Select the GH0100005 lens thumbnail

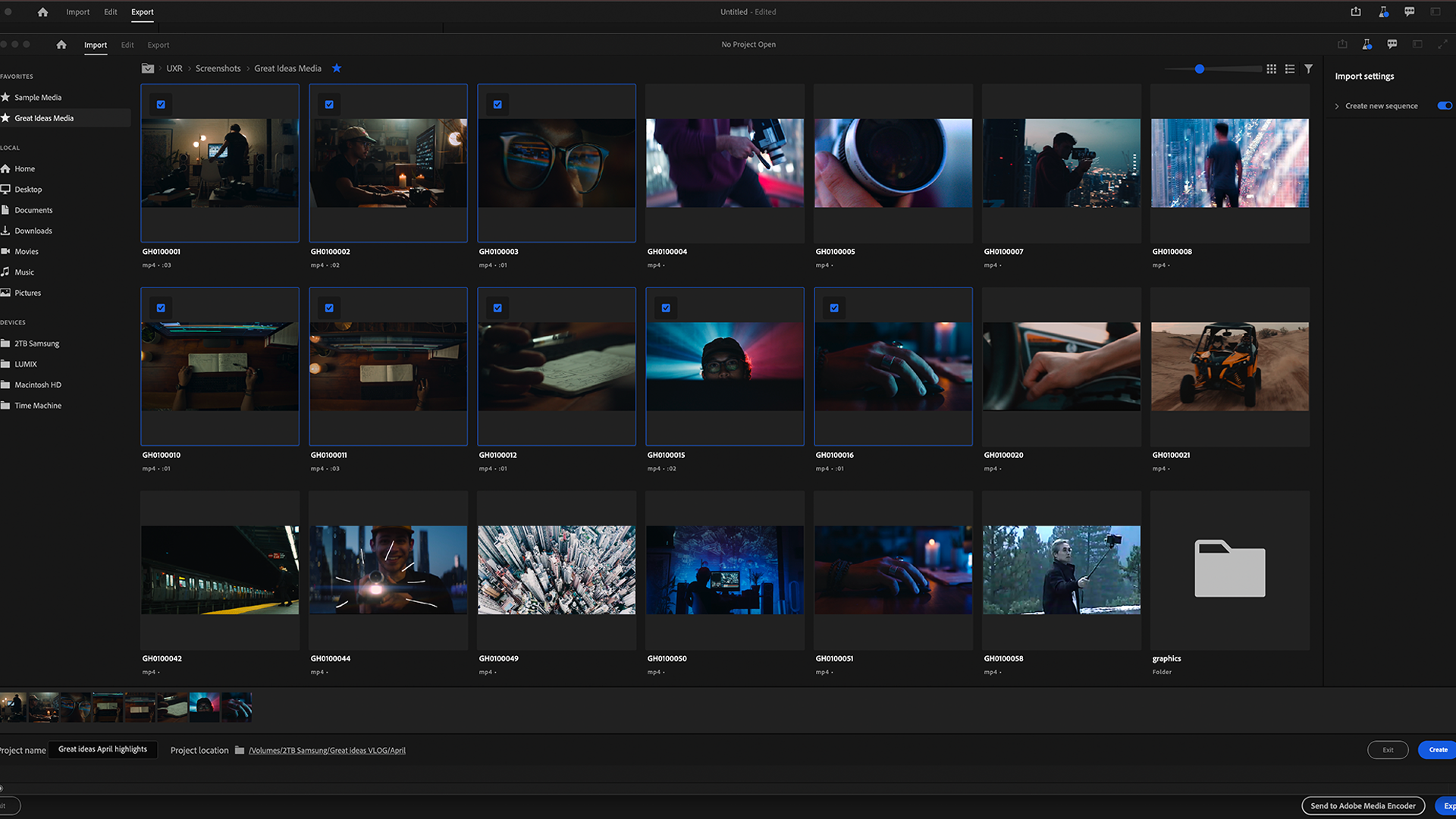coord(893,163)
